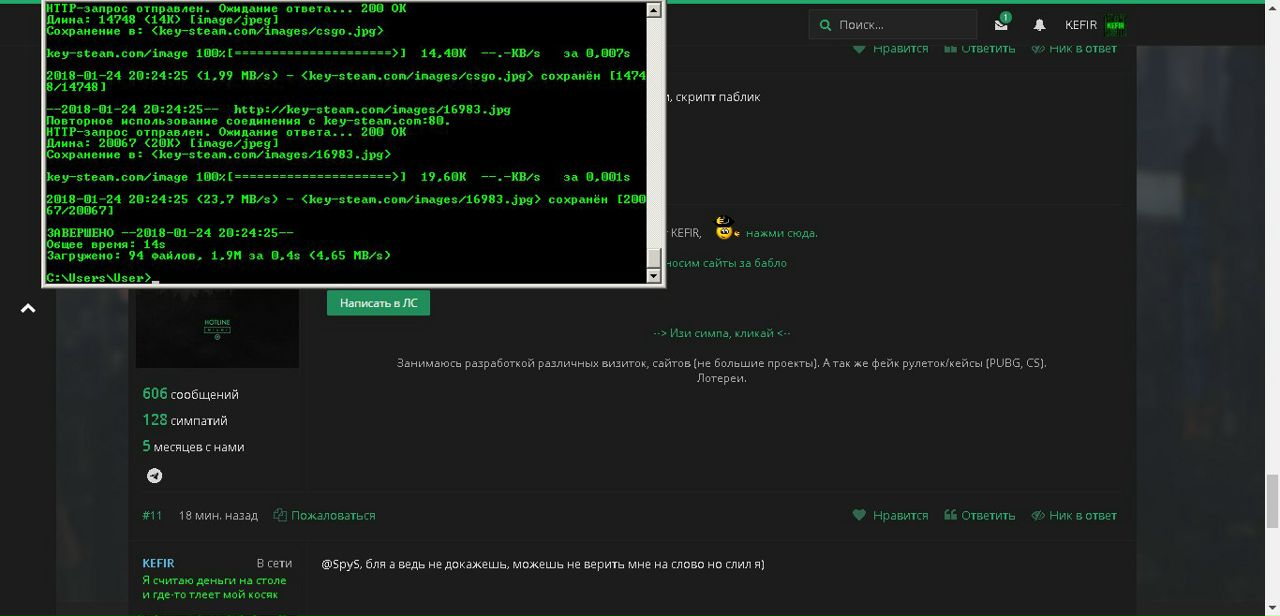Reply to post #11 with Ответить
The image size is (1280, 616).
click(979, 515)
